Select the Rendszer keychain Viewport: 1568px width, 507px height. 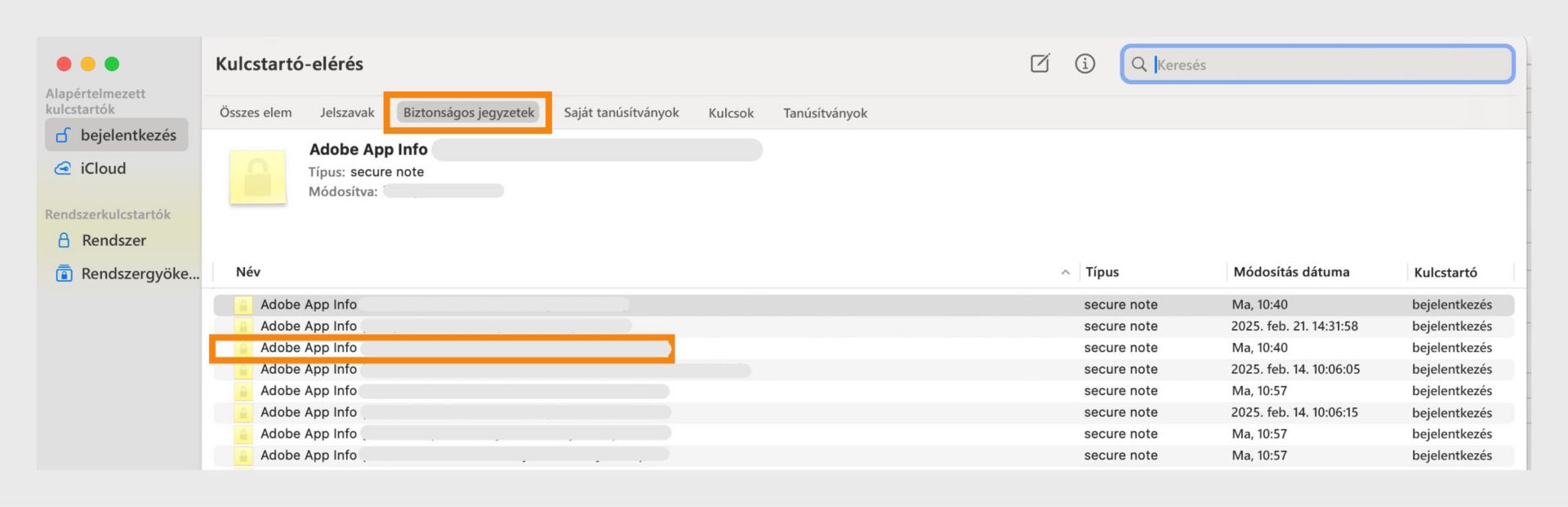tap(117, 240)
